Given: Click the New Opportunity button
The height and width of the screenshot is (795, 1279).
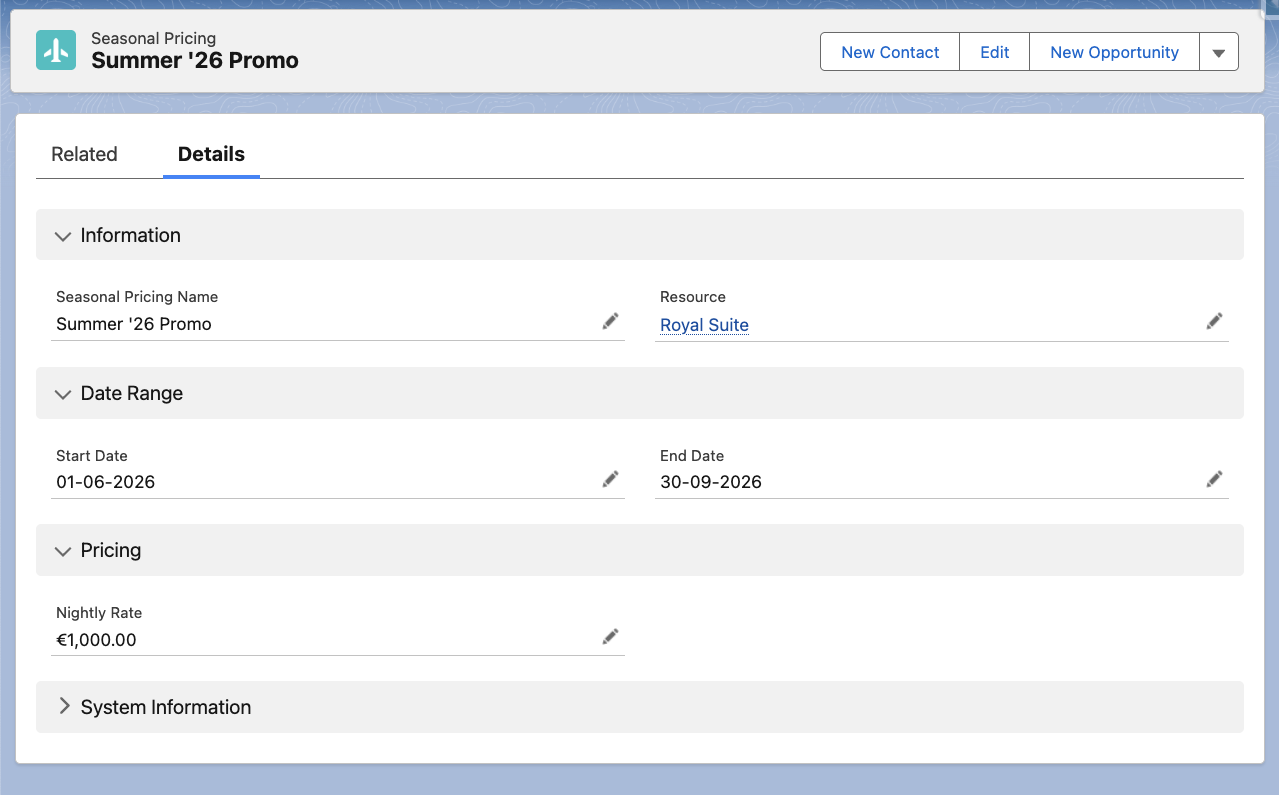Looking at the screenshot, I should pos(1113,51).
